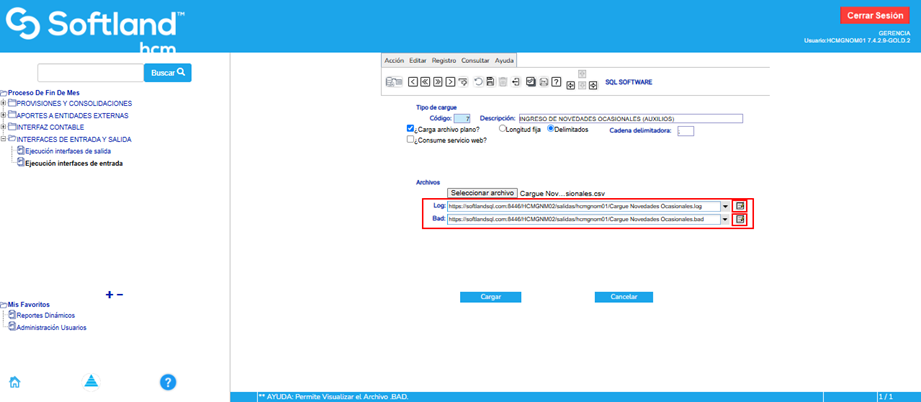Expand the PROVISIONES Y CONSOLIDACIONES tree node
Image resolution: width=921 pixels, height=402 pixels.
4,103
